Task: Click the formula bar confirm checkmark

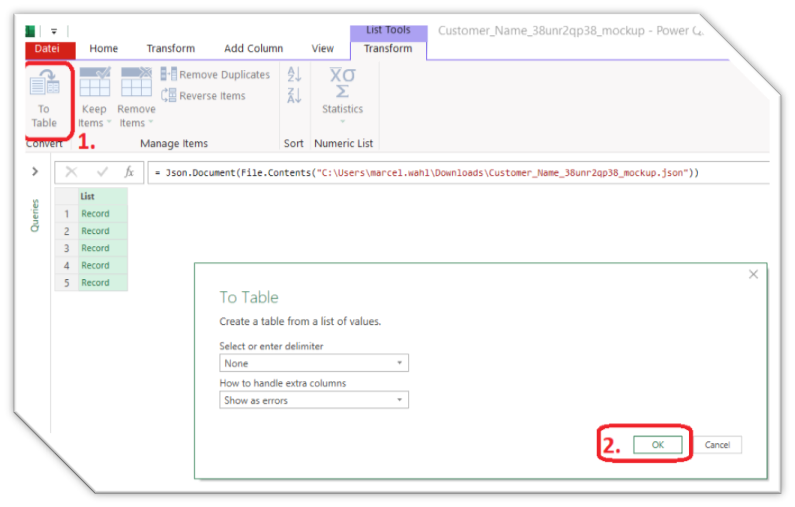Action: coord(101,172)
